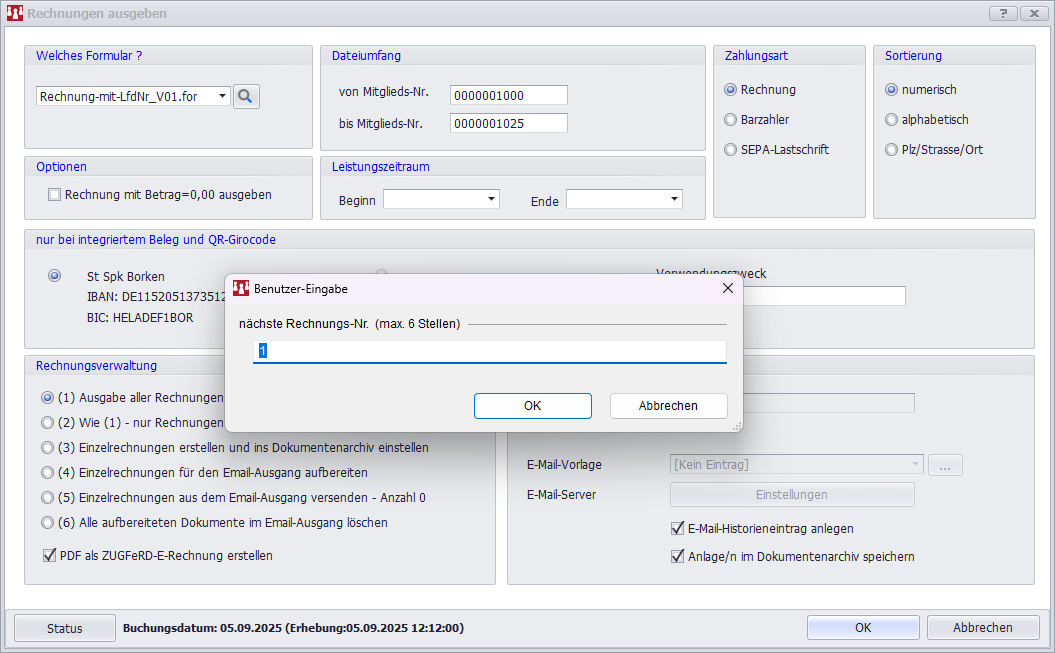Screen dimensions: 1055x653
Task: Click OK in the Benutzer-Eingabe dialog
Action: 532,405
